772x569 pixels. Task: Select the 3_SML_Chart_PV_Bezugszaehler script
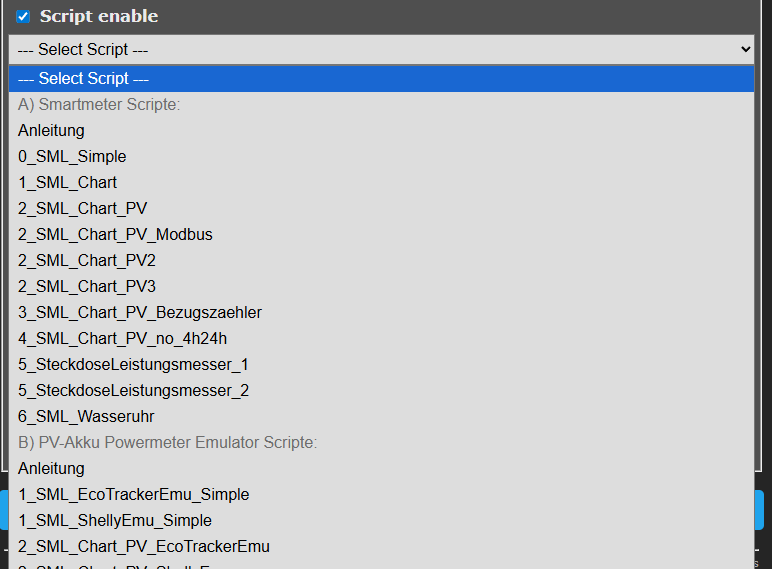pos(140,312)
